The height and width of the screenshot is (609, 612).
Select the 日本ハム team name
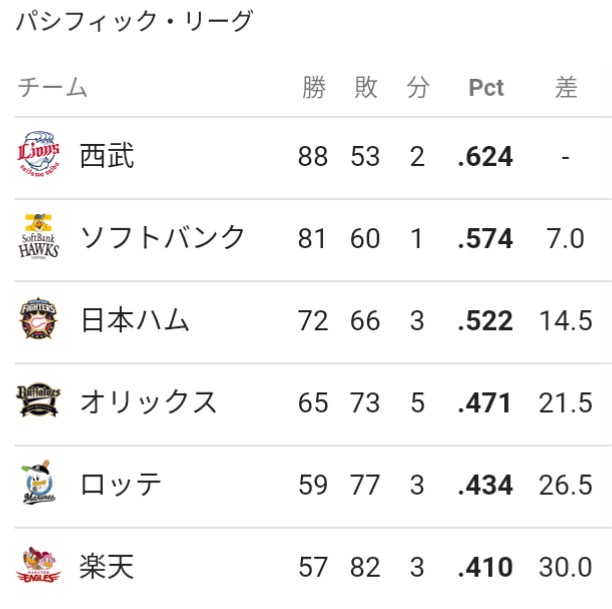point(135,320)
